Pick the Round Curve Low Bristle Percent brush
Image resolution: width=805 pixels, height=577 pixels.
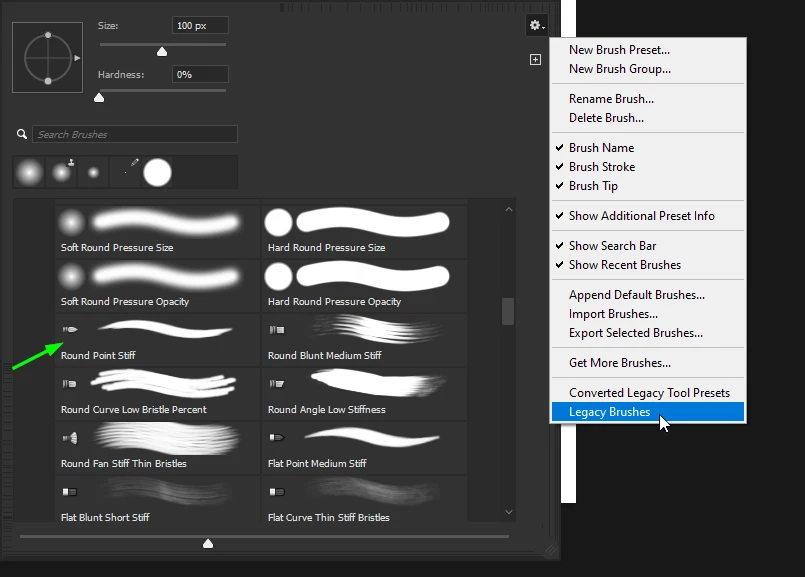click(x=158, y=394)
